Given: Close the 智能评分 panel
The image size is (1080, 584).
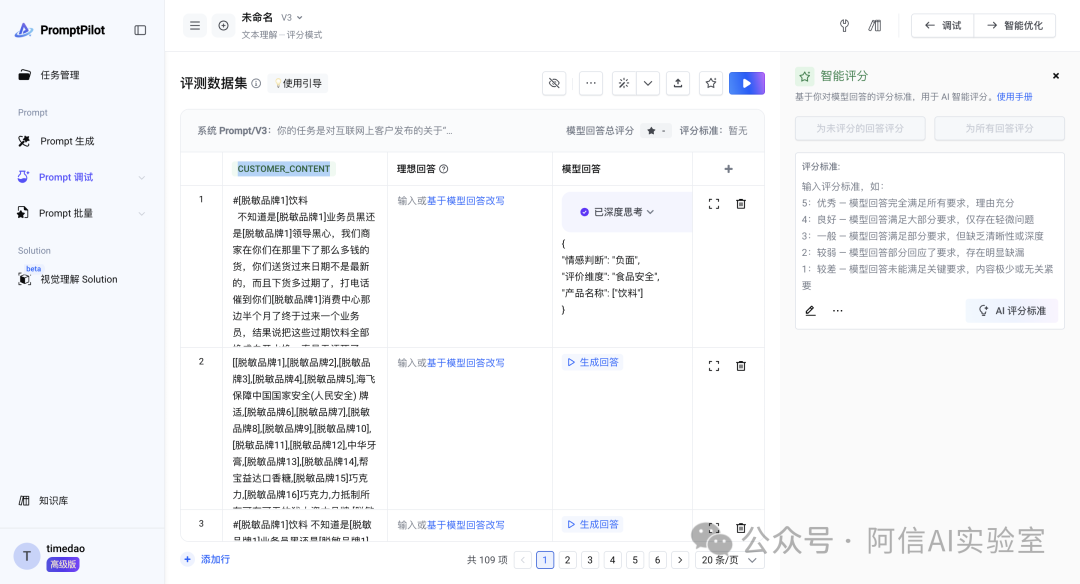Looking at the screenshot, I should [1056, 76].
